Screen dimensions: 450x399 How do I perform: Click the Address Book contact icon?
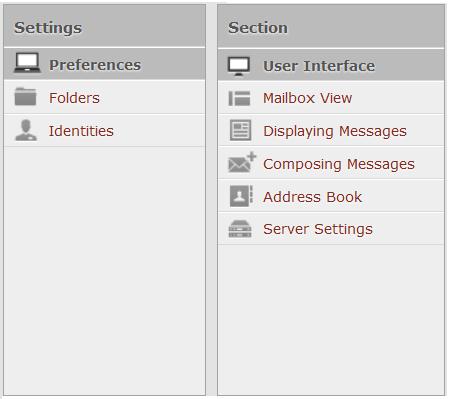tap(241, 196)
